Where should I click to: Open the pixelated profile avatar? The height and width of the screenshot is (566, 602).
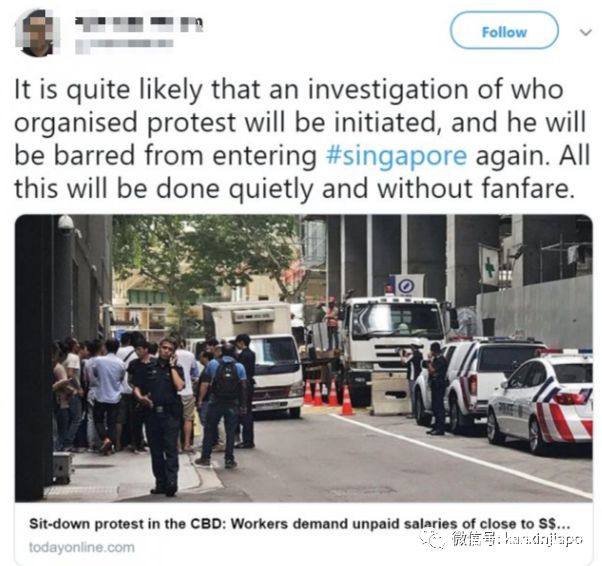[38, 34]
